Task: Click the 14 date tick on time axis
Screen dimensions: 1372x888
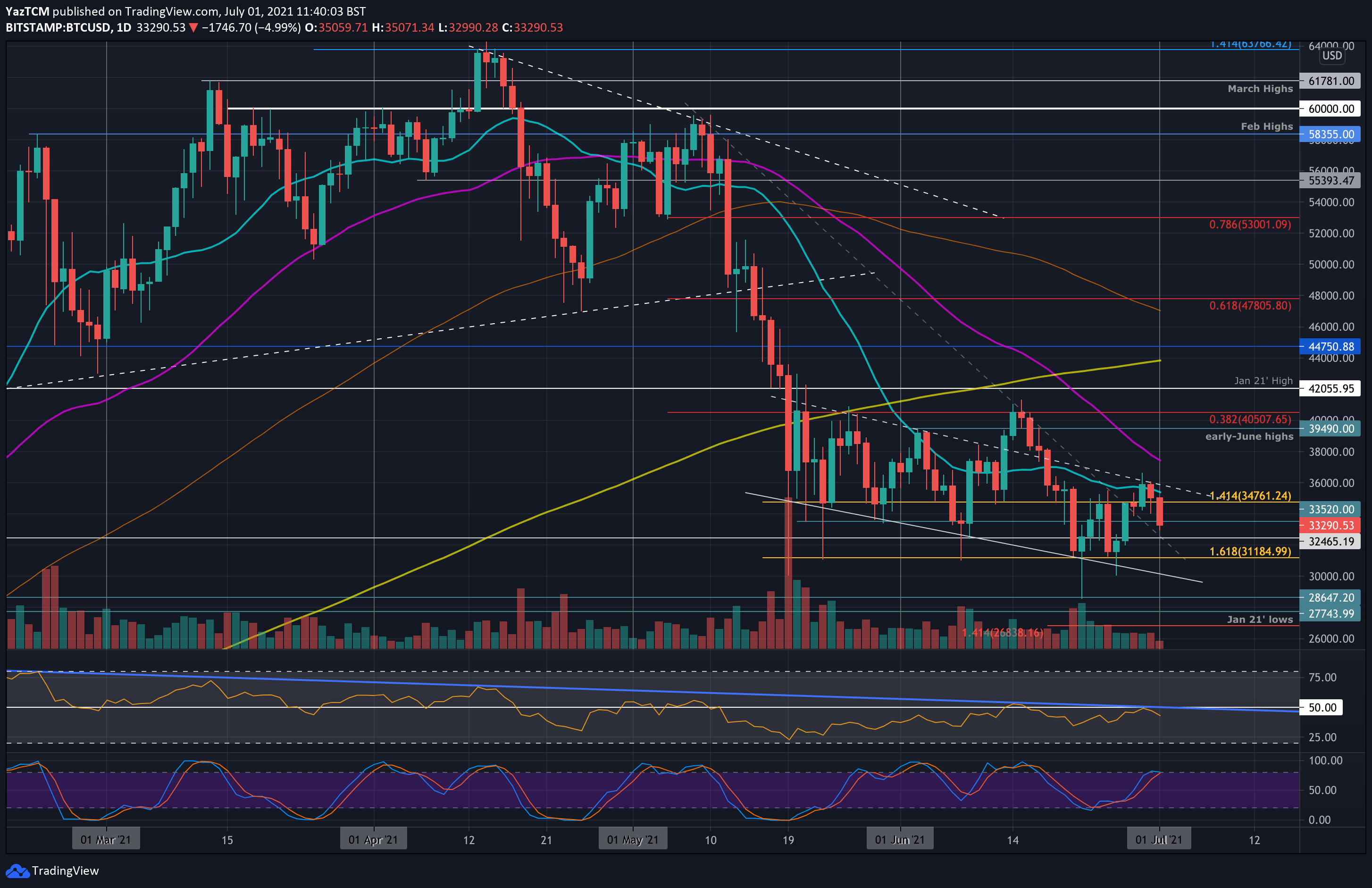Action: coord(1012,840)
